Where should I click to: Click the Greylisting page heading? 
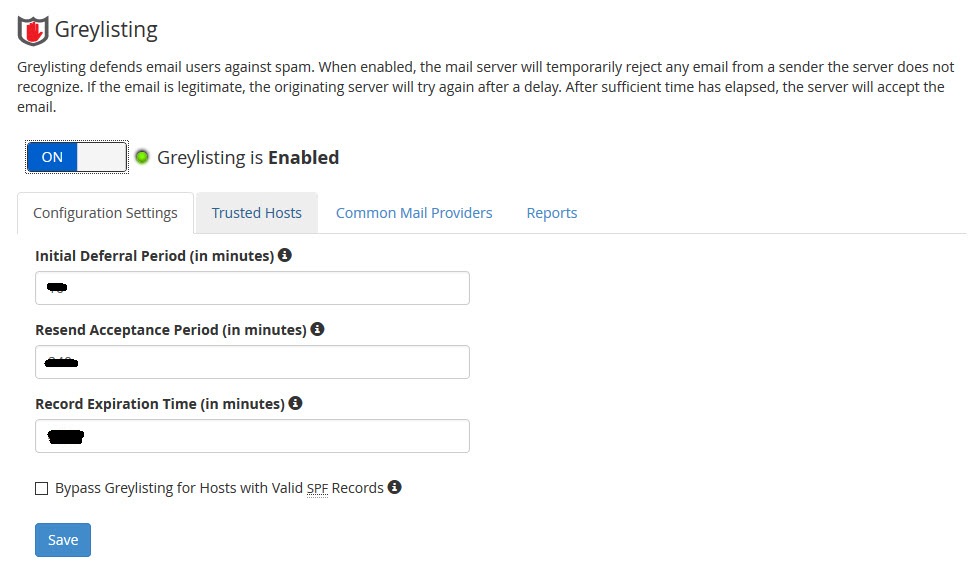tap(107, 30)
